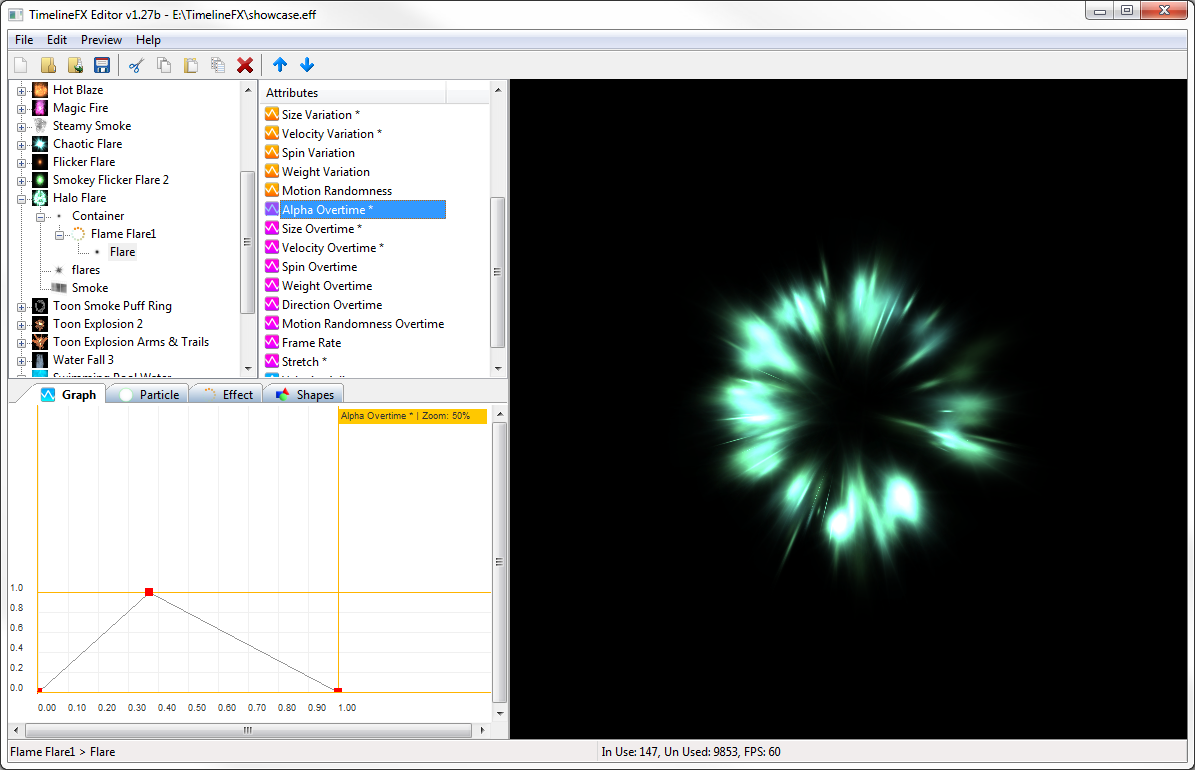
Task: Click the Size Overtime magenta graph icon
Action: click(272, 229)
